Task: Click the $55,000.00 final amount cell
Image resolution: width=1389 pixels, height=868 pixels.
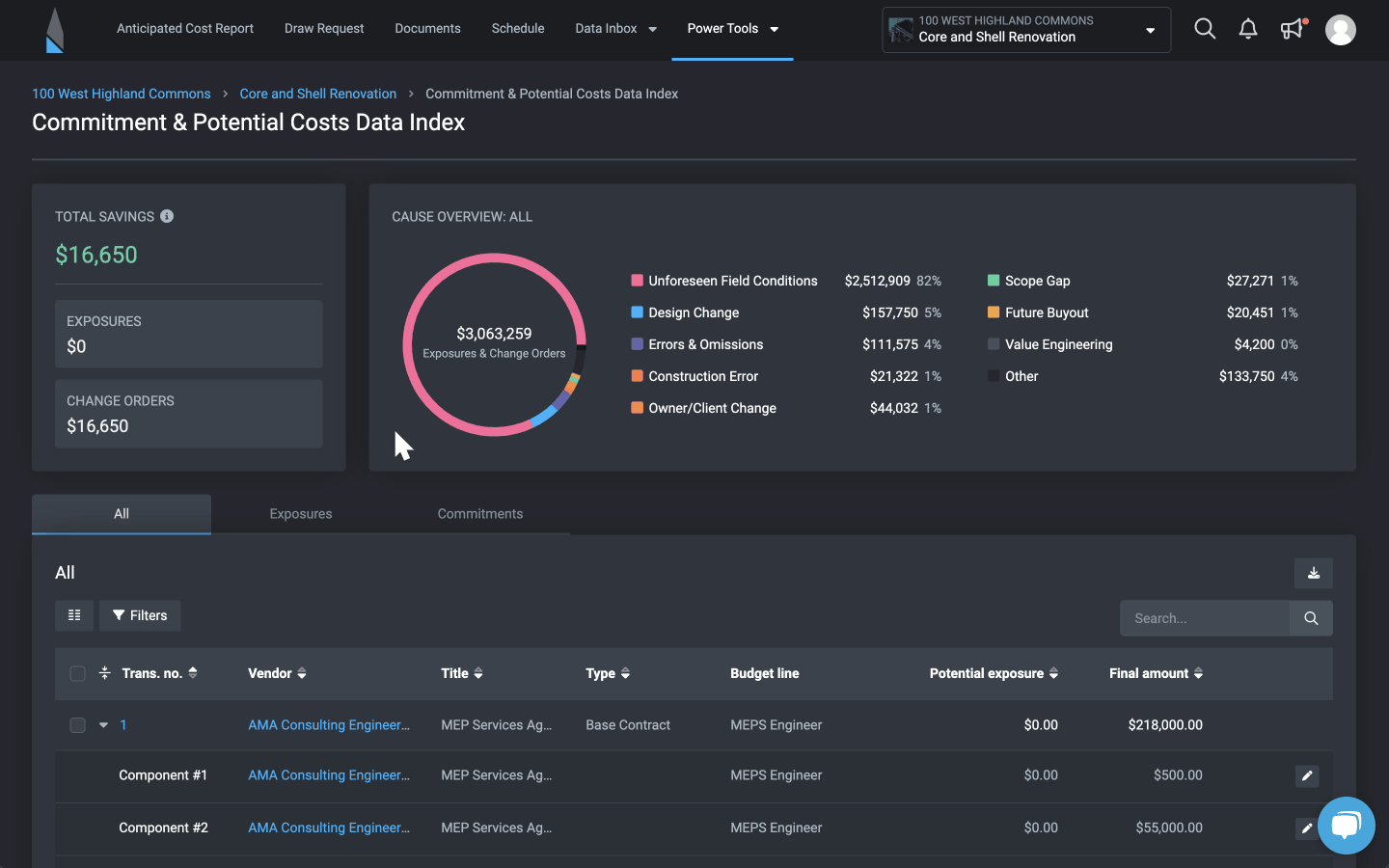Action: click(1169, 827)
